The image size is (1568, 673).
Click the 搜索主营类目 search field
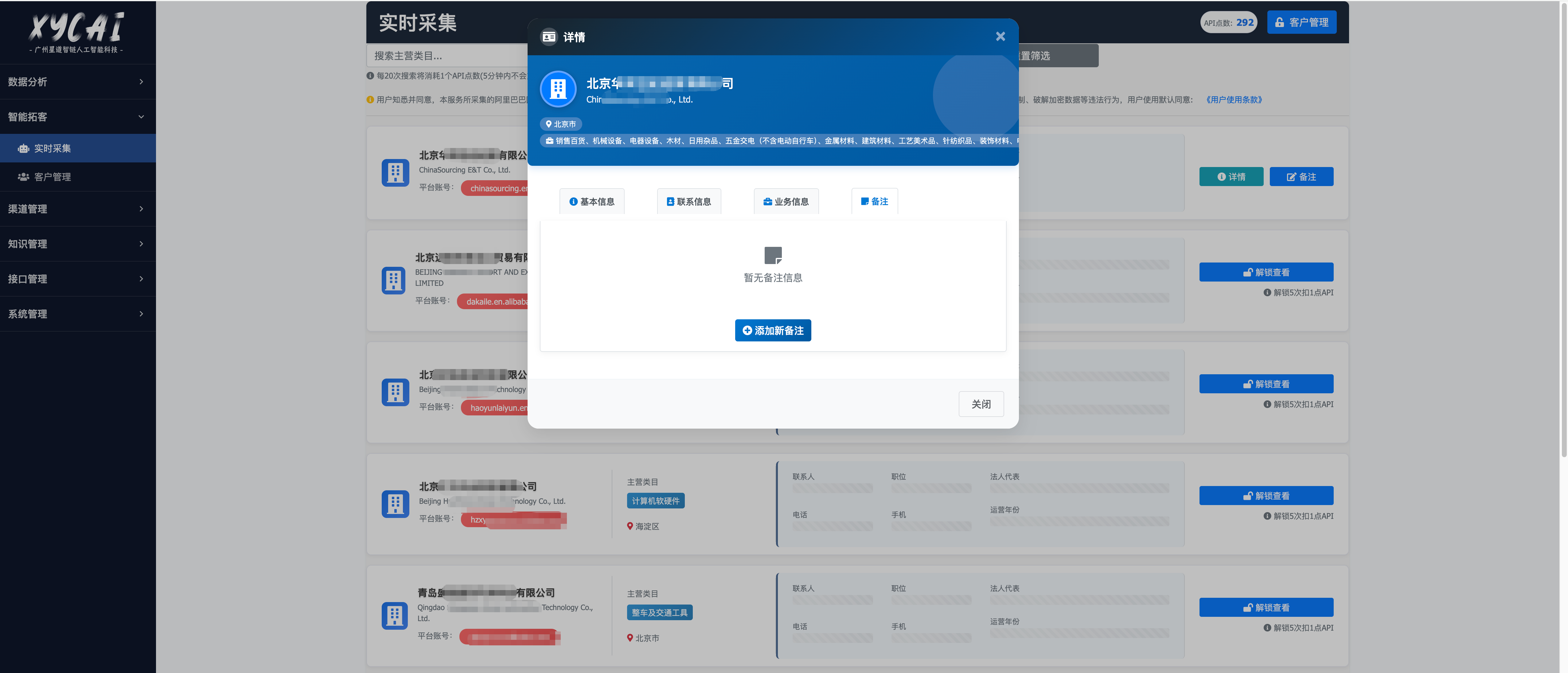(447, 55)
